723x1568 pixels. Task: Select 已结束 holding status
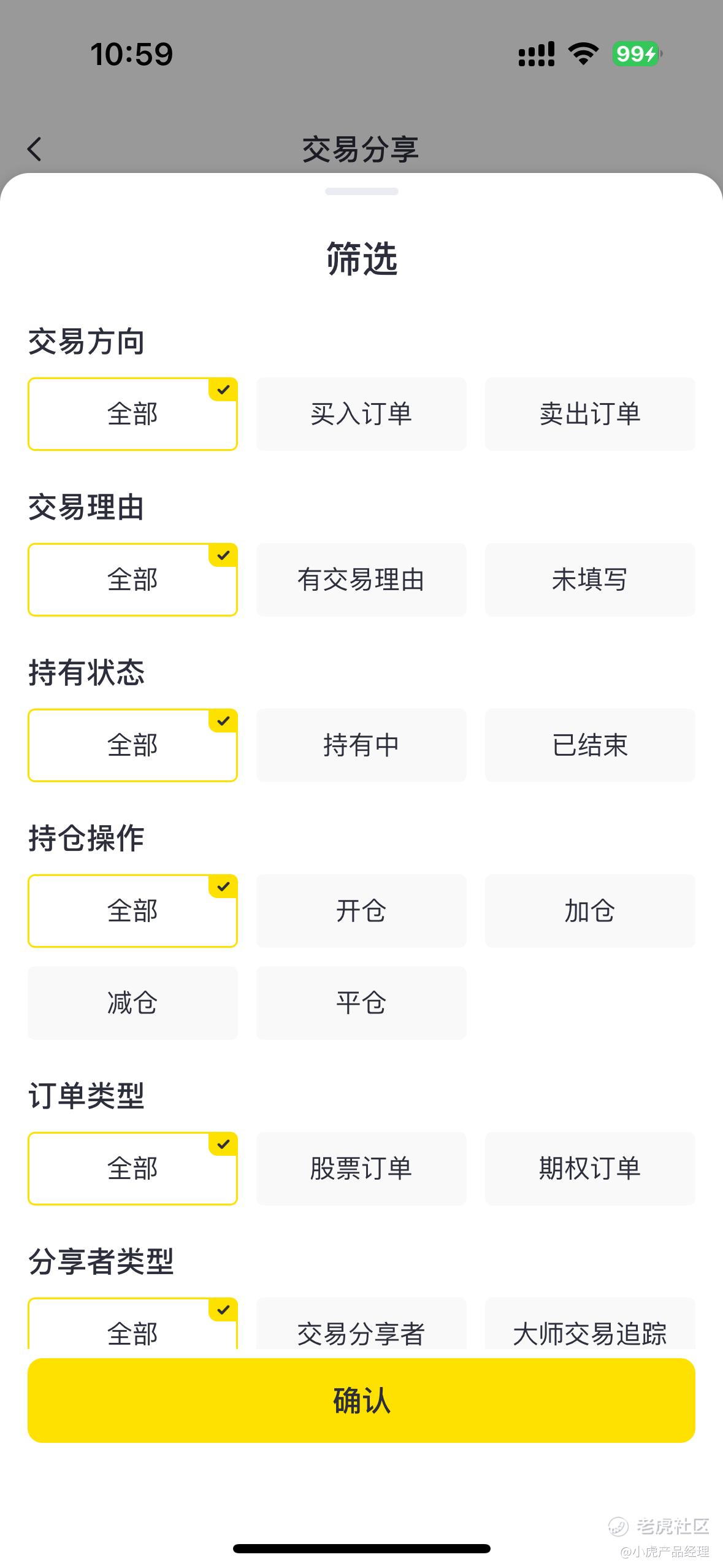pyautogui.click(x=590, y=745)
